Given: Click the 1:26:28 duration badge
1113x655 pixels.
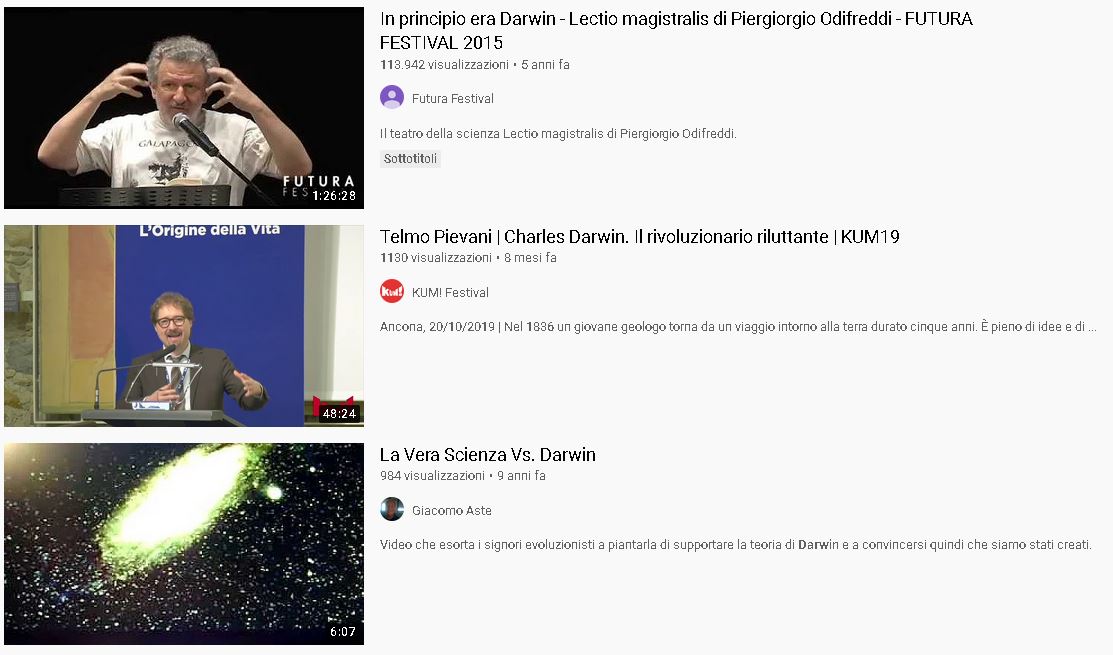Looking at the screenshot, I should [334, 195].
